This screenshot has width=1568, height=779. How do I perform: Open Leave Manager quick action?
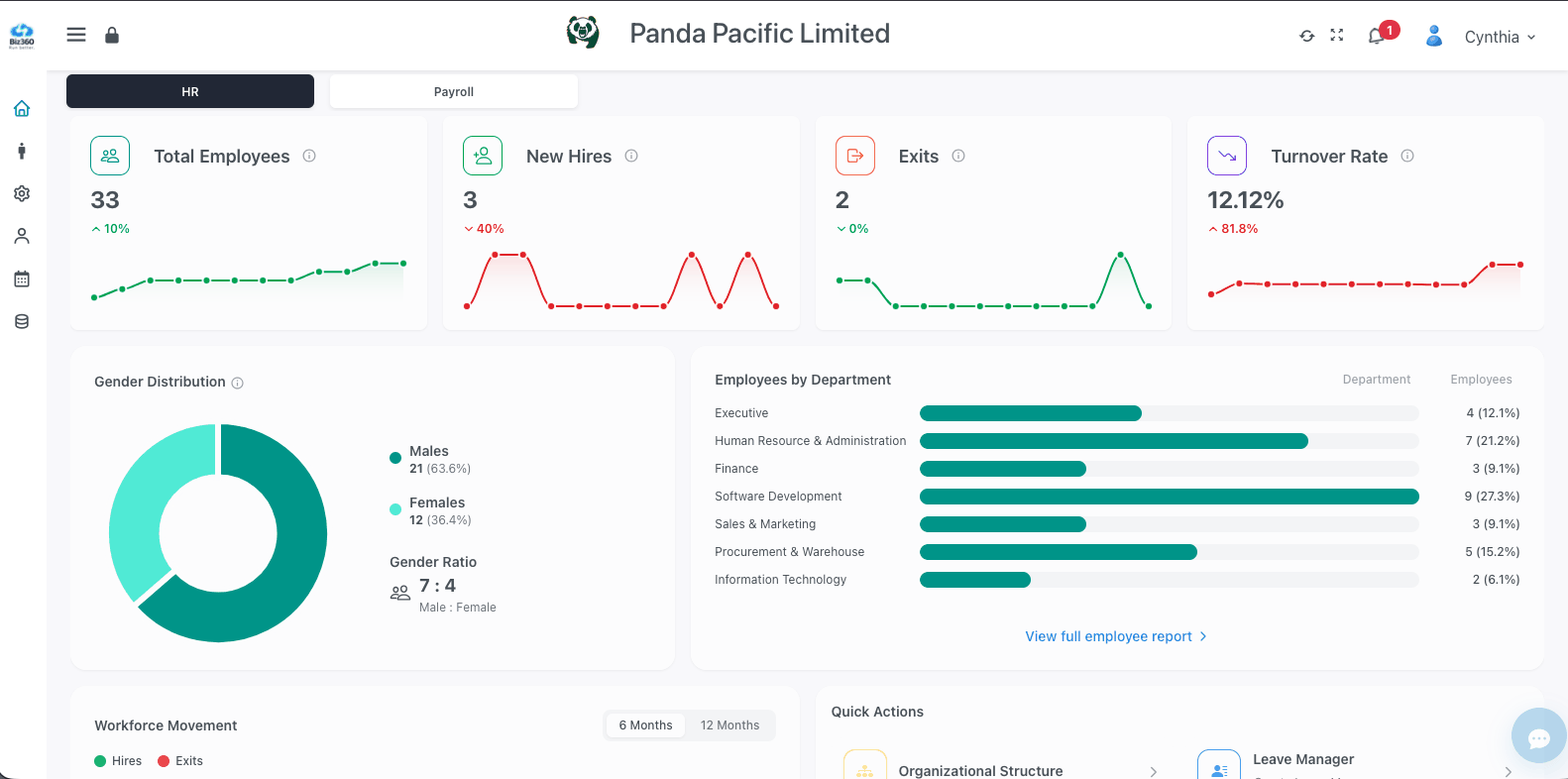point(1303,759)
